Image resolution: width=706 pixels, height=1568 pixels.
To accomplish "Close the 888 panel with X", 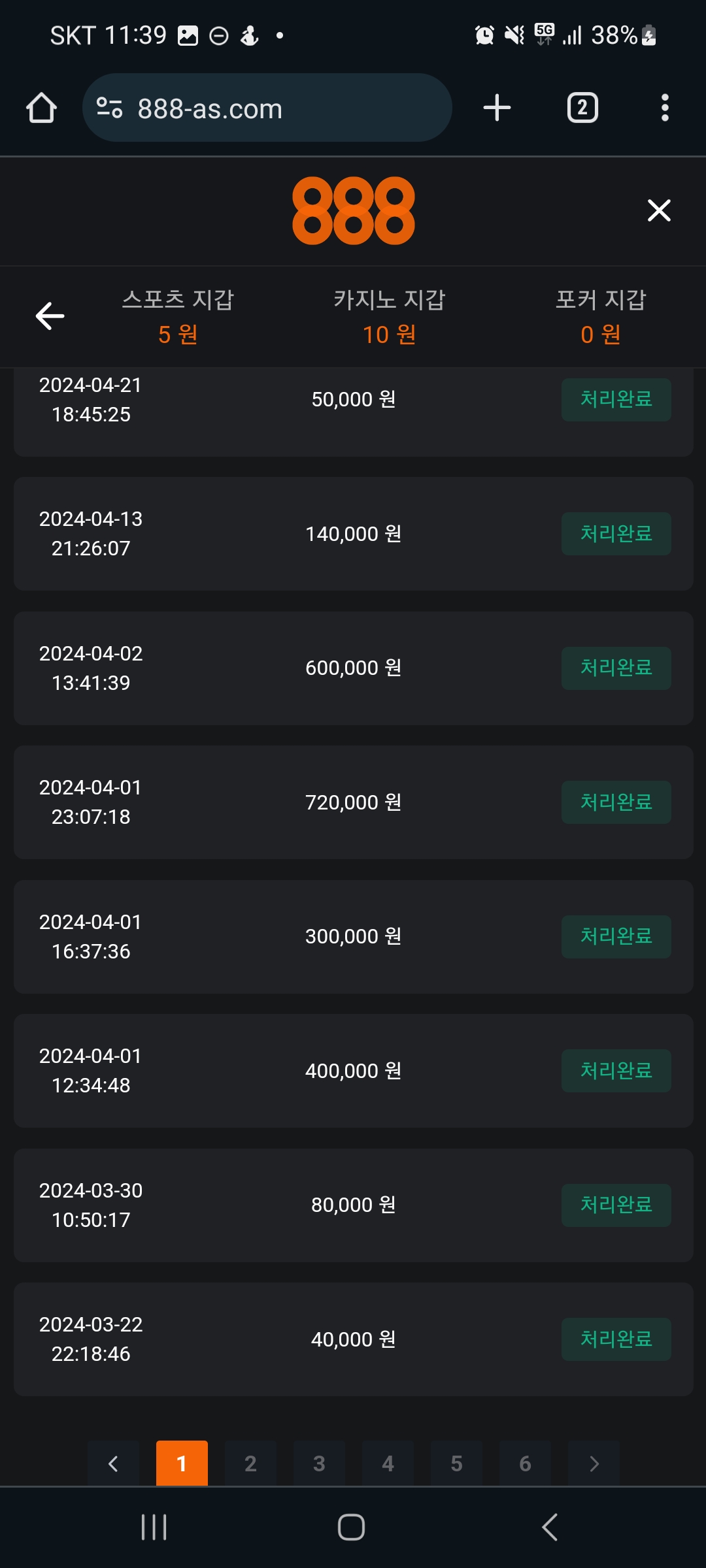I will (659, 210).
